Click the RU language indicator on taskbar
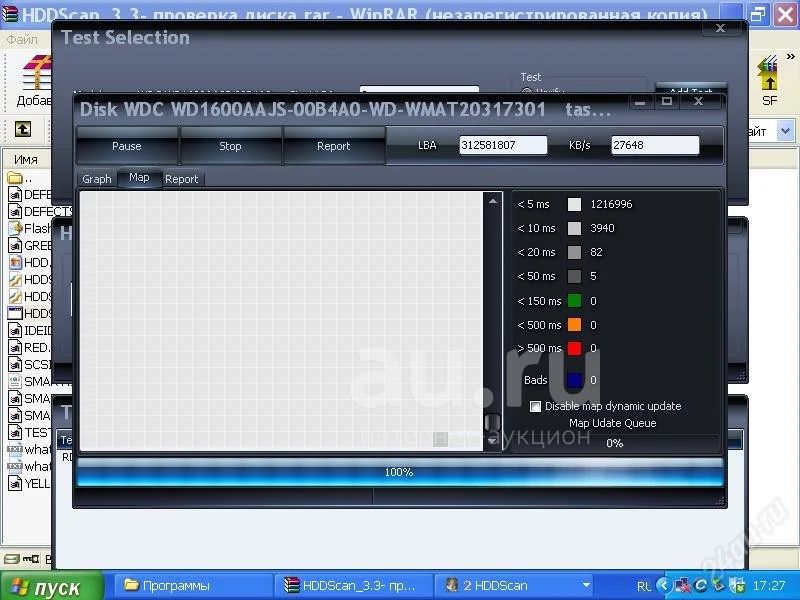800x600 pixels. coord(644,586)
